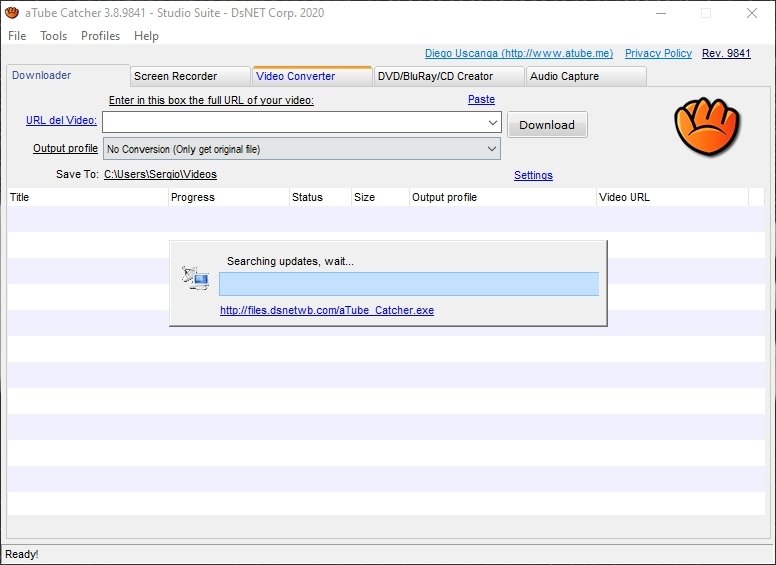
Task: Click the Rev. 9841 link
Action: (x=726, y=53)
